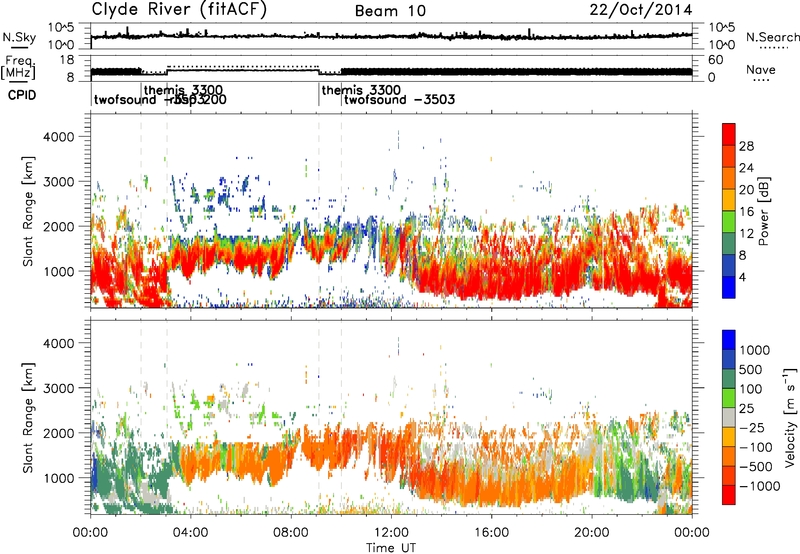Click the '20:00' time axis tick label
Viewport: 800px width, 554px height.
coord(591,532)
